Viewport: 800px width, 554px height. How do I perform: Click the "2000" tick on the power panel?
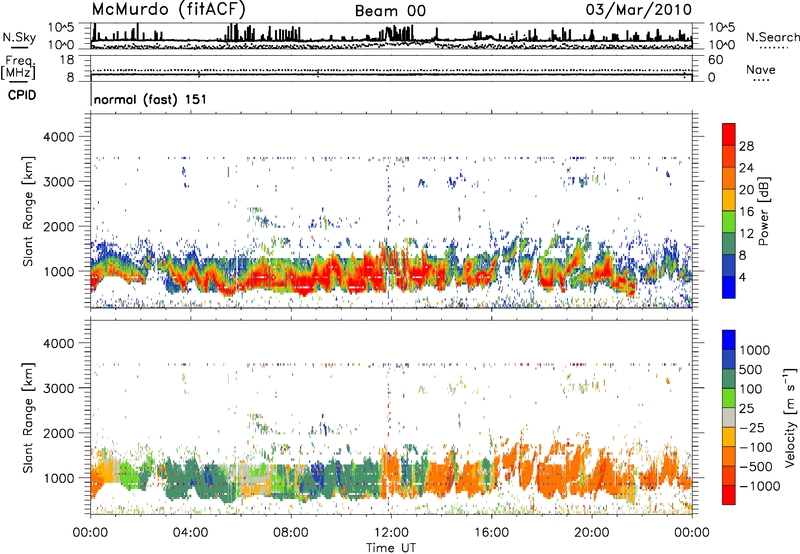(x=61, y=226)
